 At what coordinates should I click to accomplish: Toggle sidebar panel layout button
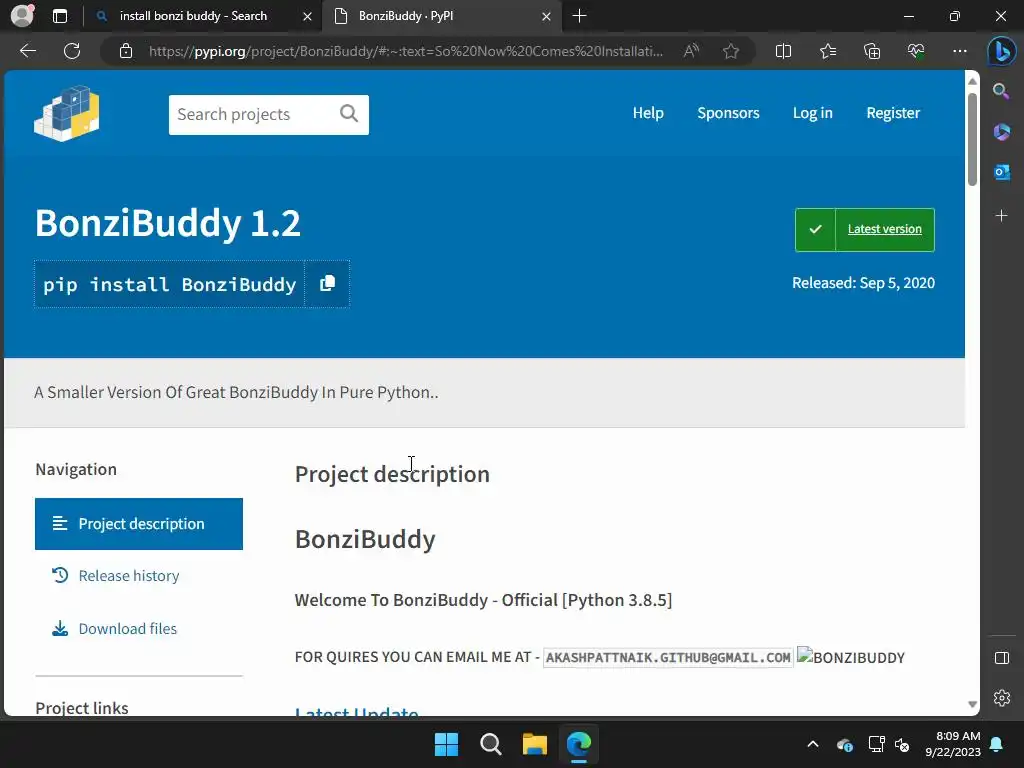[1001, 658]
